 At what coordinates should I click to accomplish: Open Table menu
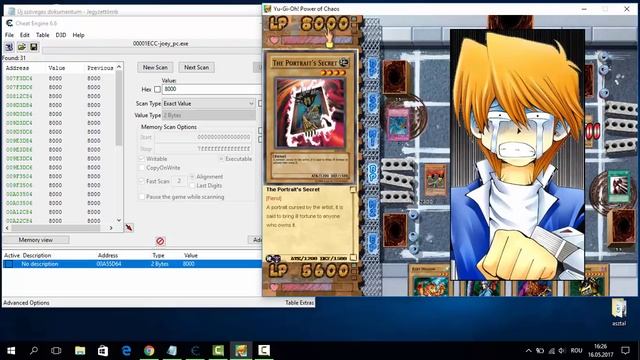(x=42, y=35)
